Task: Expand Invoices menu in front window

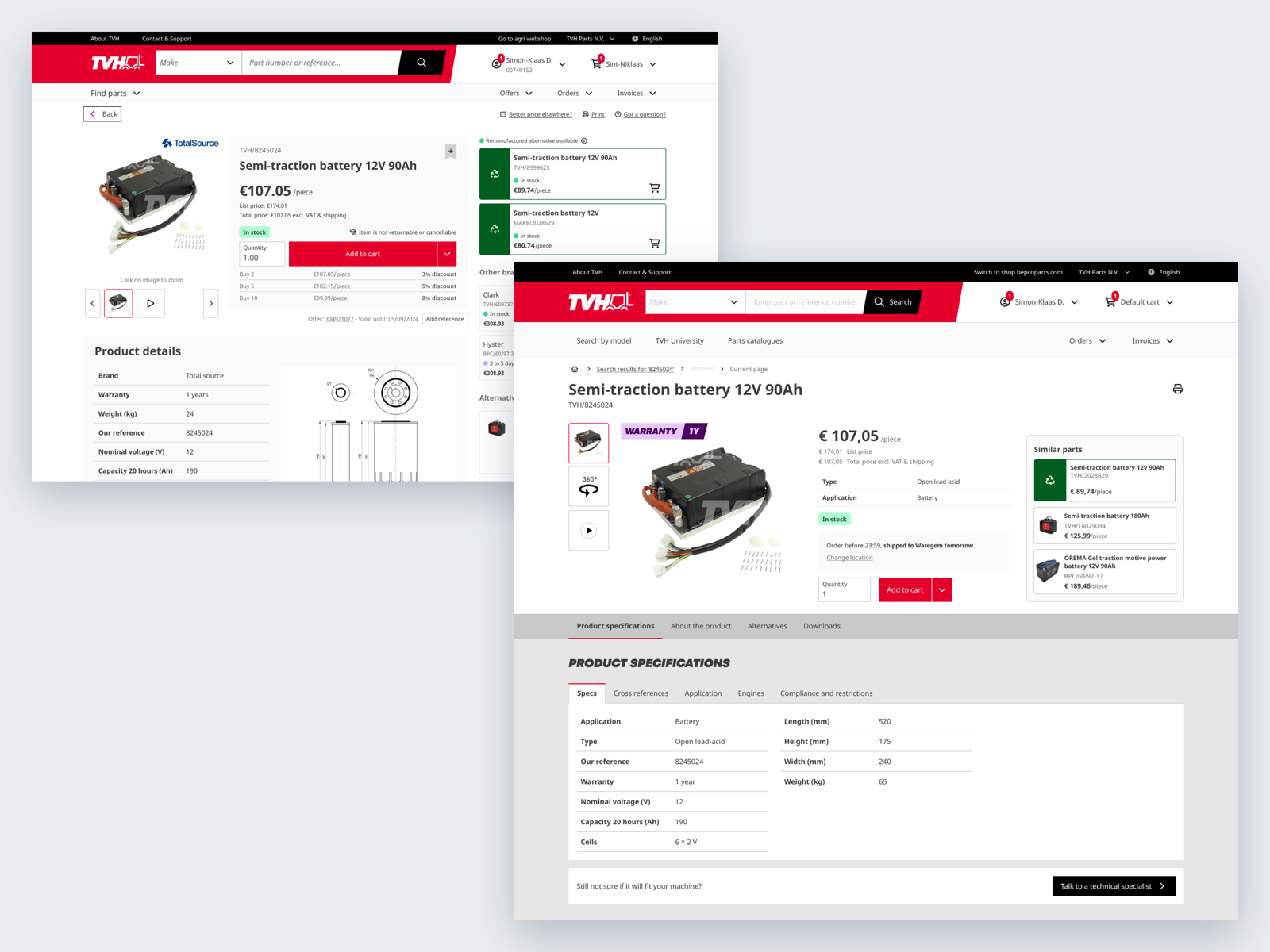Action: click(x=1153, y=341)
